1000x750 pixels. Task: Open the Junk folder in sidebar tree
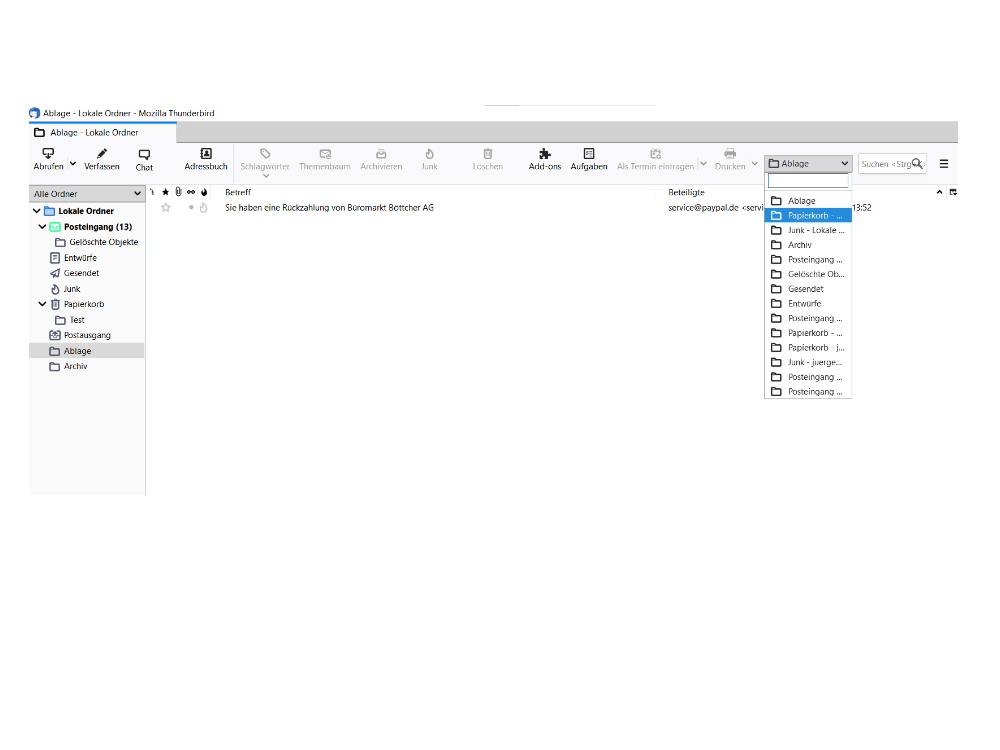pyautogui.click(x=71, y=289)
